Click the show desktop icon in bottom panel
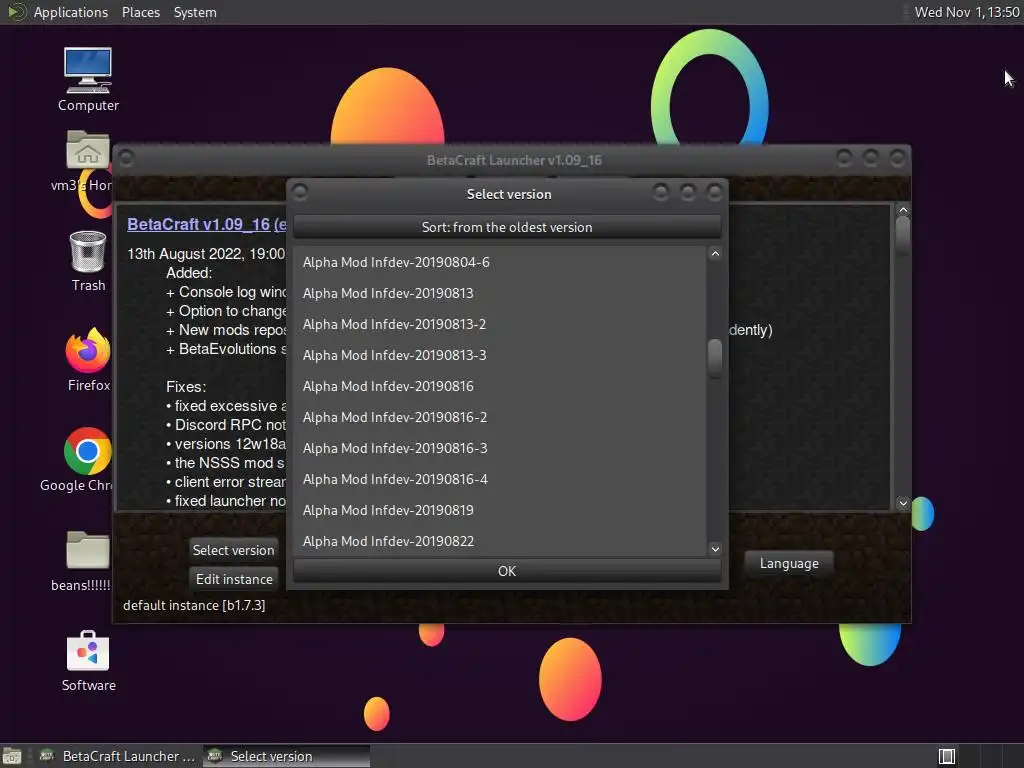 [x=12, y=756]
